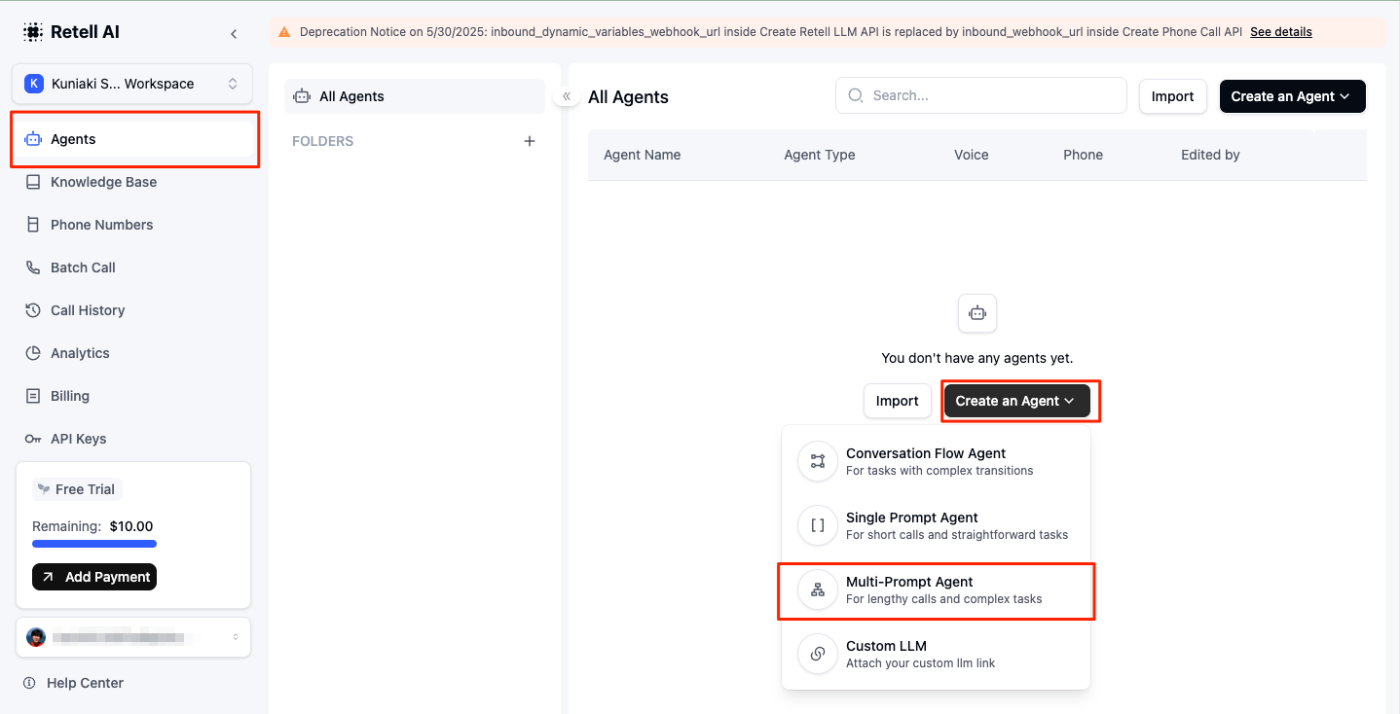Click the Conversation Flow Agent icon
Viewport: 1400px width, 714px height.
(x=817, y=461)
